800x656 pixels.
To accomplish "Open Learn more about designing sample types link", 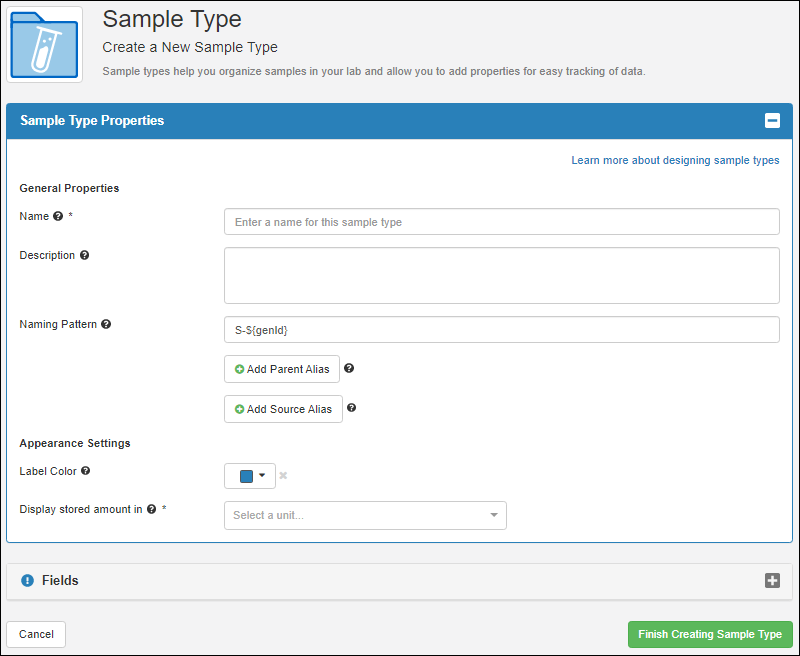I will tap(675, 160).
